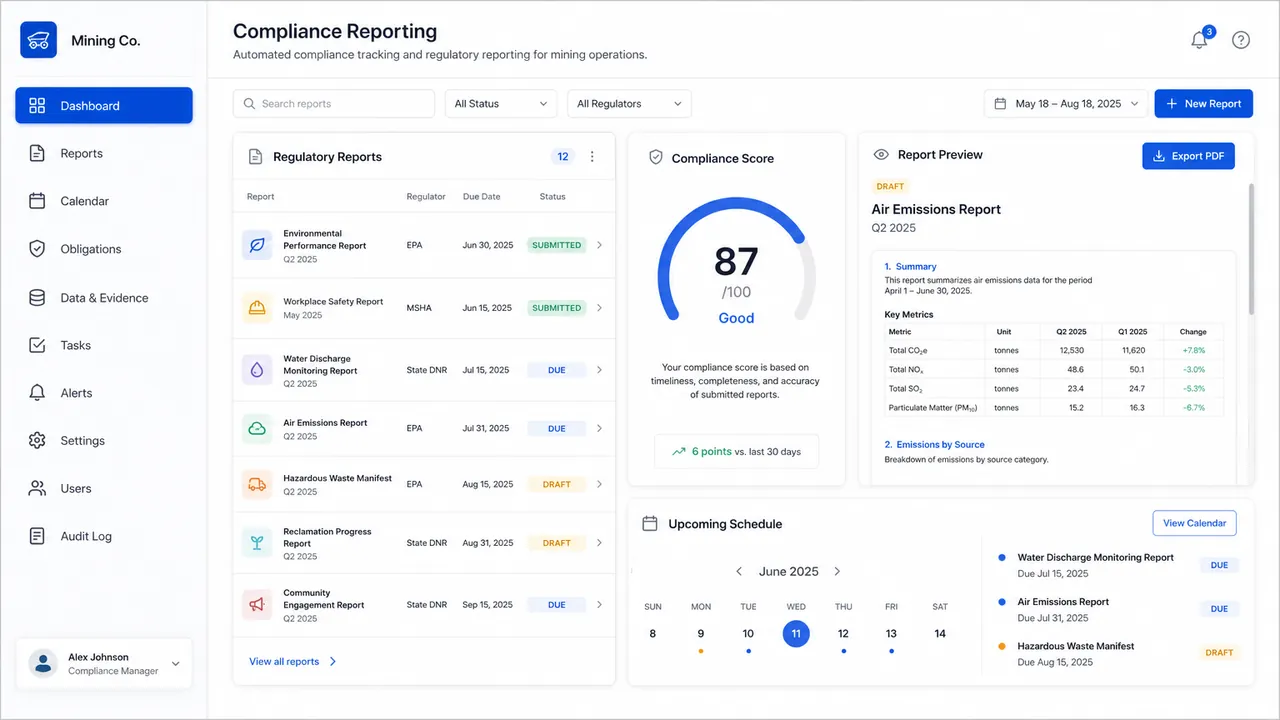This screenshot has width=1280, height=720.
Task: Click the 12 reports count badge
Action: pyautogui.click(x=563, y=157)
